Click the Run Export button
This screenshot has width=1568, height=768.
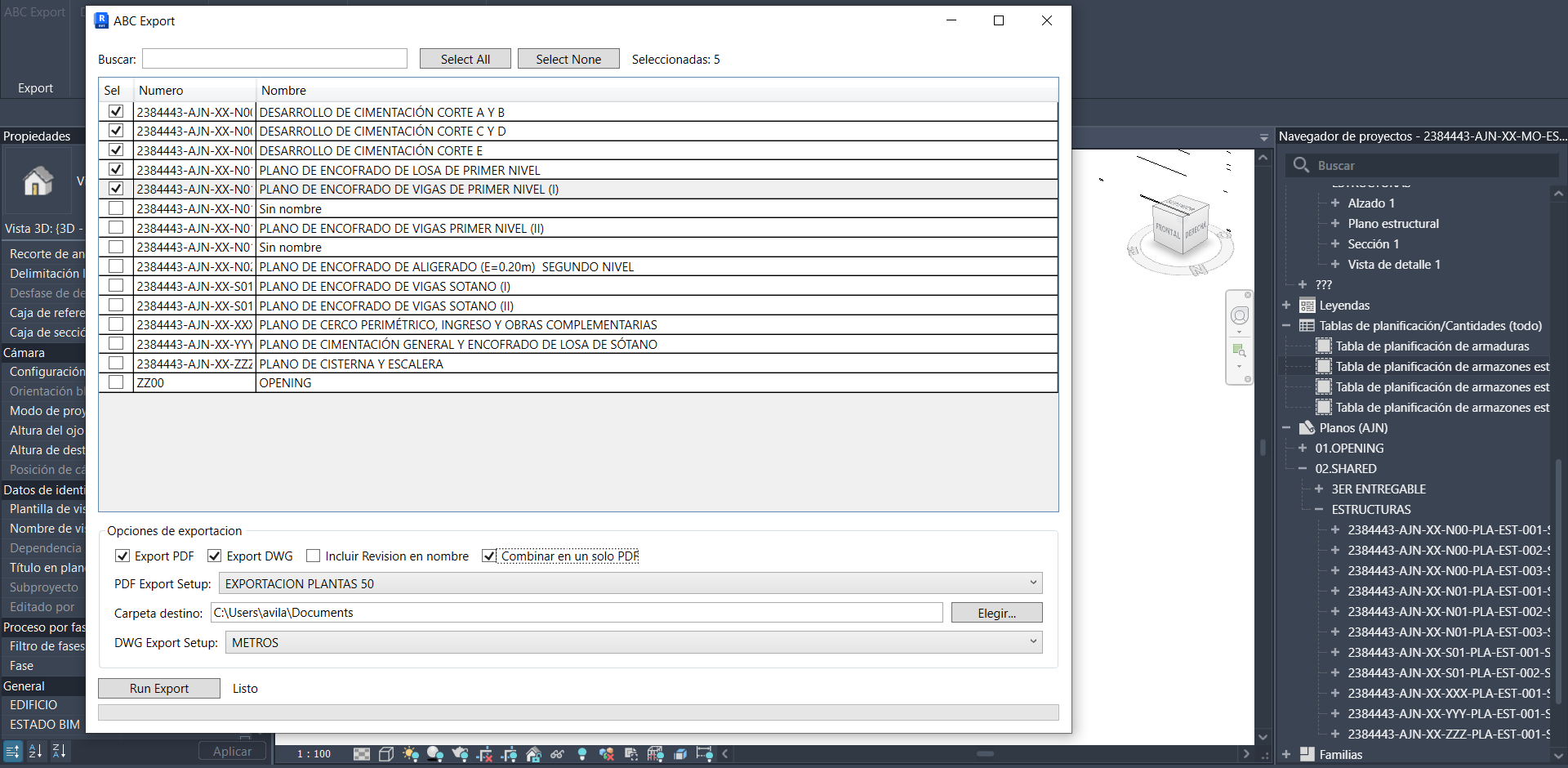point(158,688)
